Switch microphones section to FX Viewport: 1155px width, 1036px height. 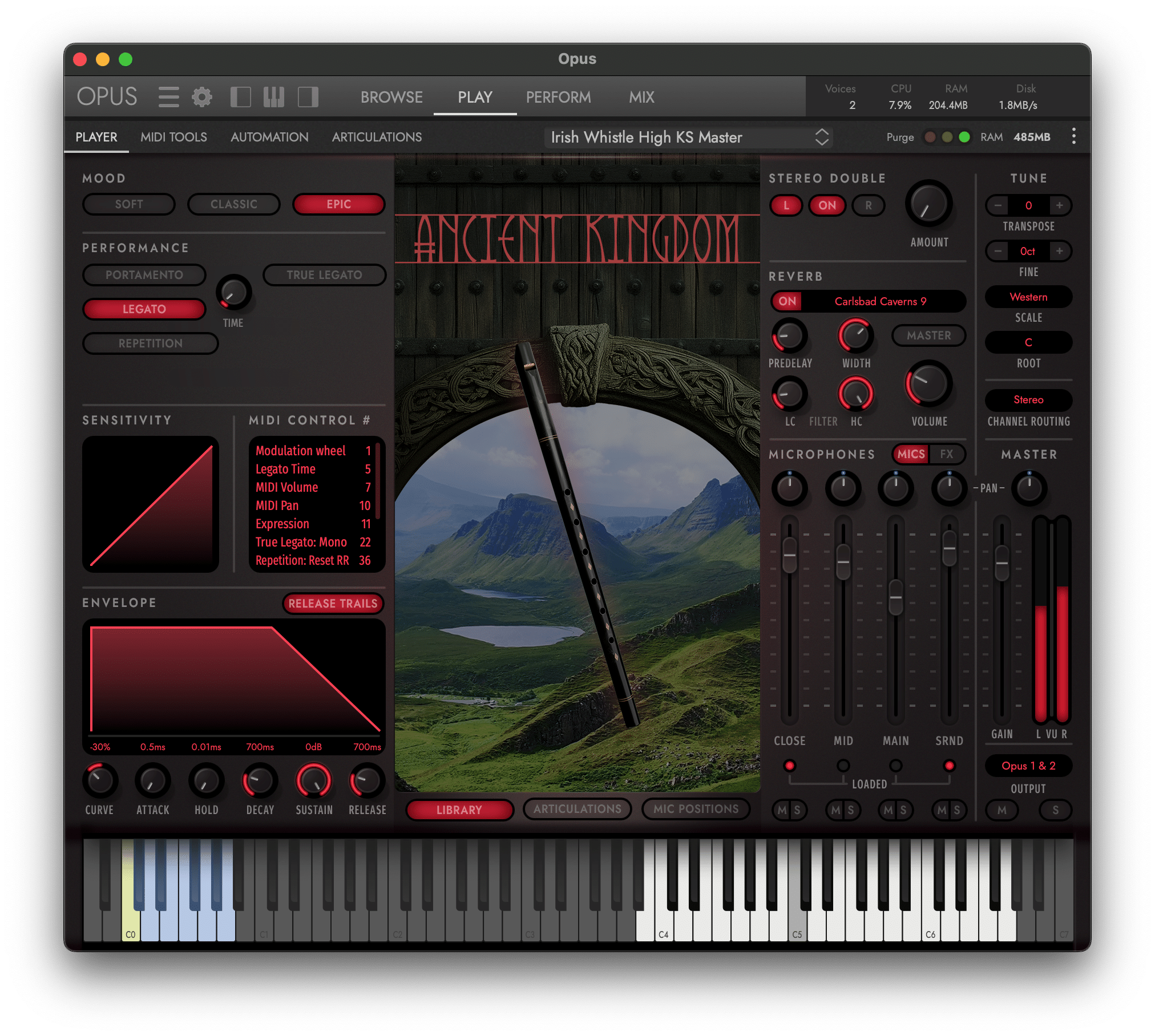(947, 454)
